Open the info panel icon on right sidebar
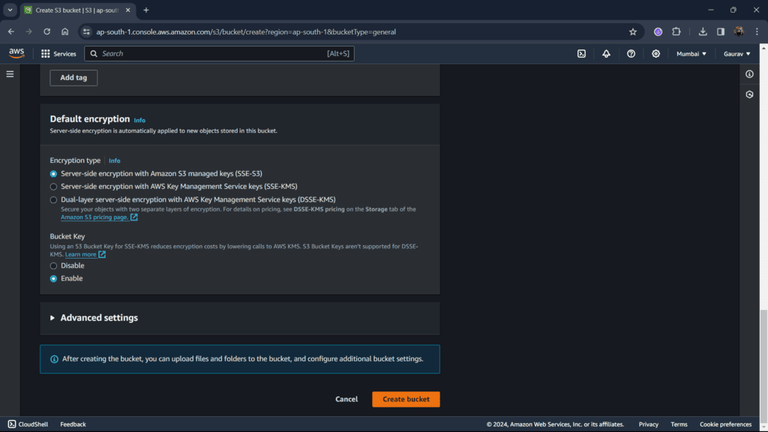 tap(749, 74)
